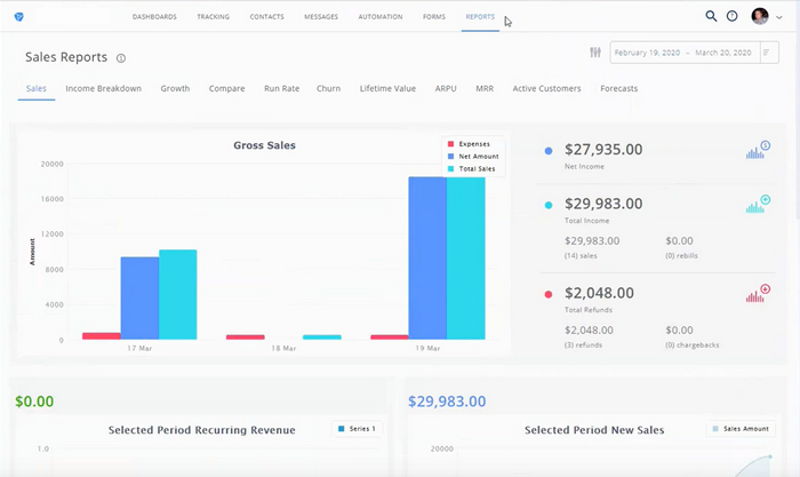Open the Forms menu
The height and width of the screenshot is (477, 800).
point(434,17)
